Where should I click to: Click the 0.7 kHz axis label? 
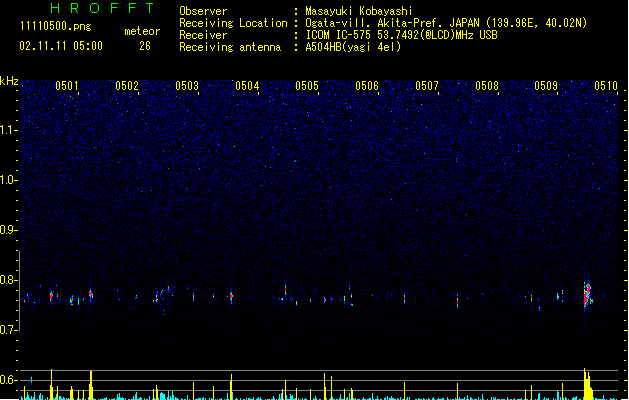pos(8,330)
